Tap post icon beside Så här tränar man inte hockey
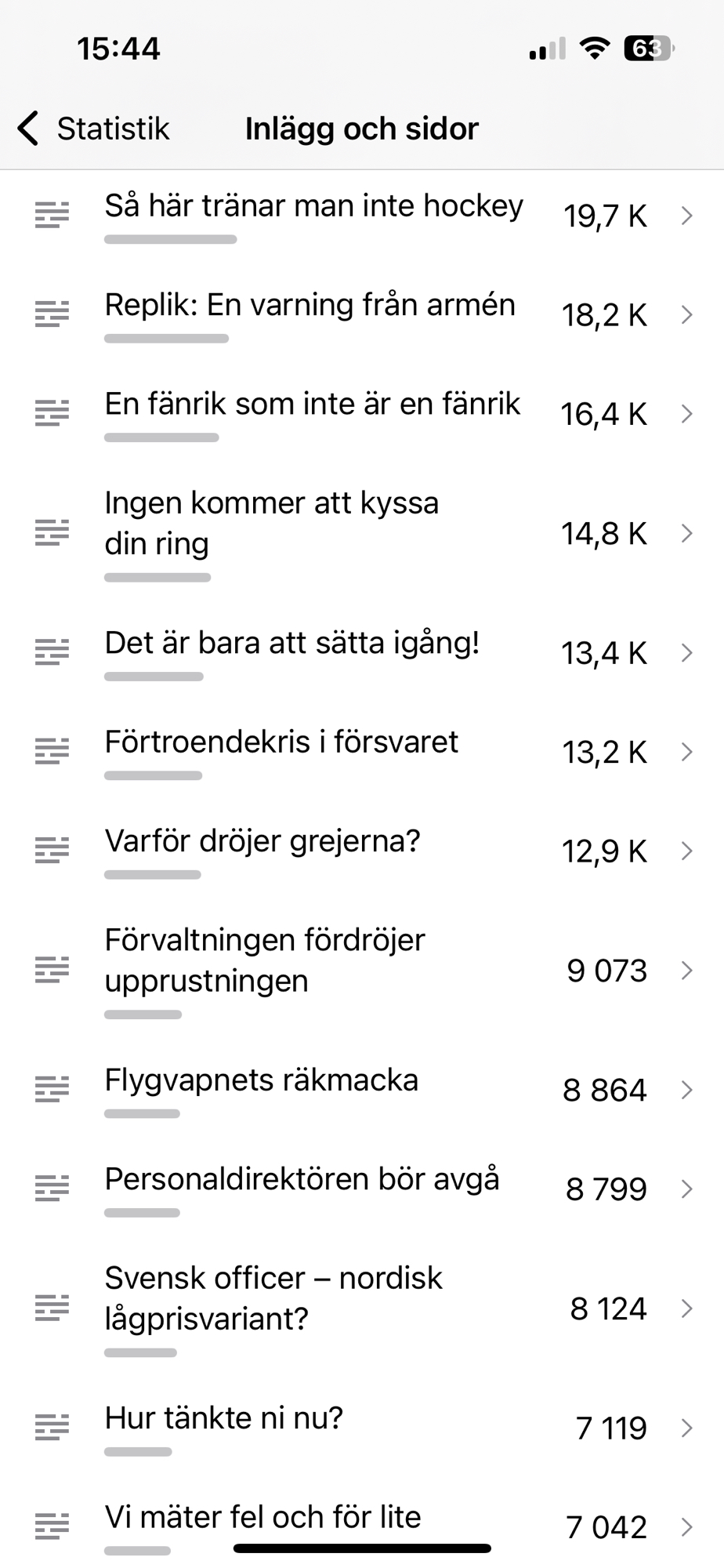Screen dimensions: 724x1568 [x=52, y=215]
